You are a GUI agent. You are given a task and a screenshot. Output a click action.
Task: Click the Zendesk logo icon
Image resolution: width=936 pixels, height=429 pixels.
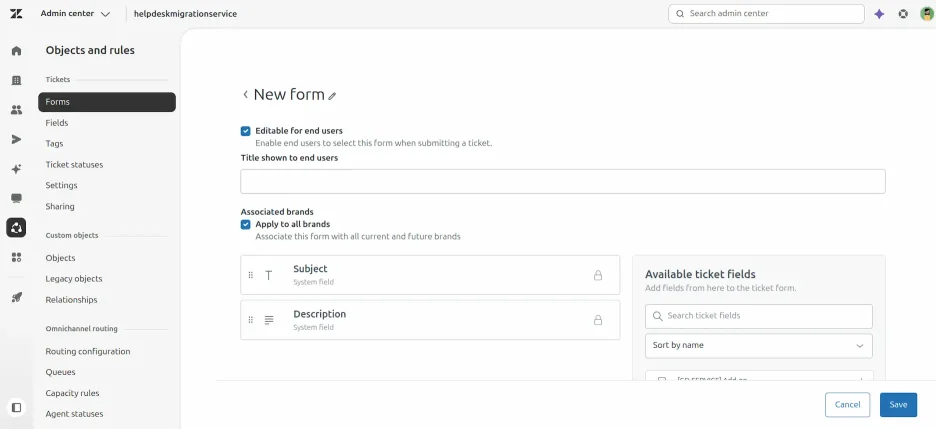click(x=16, y=14)
